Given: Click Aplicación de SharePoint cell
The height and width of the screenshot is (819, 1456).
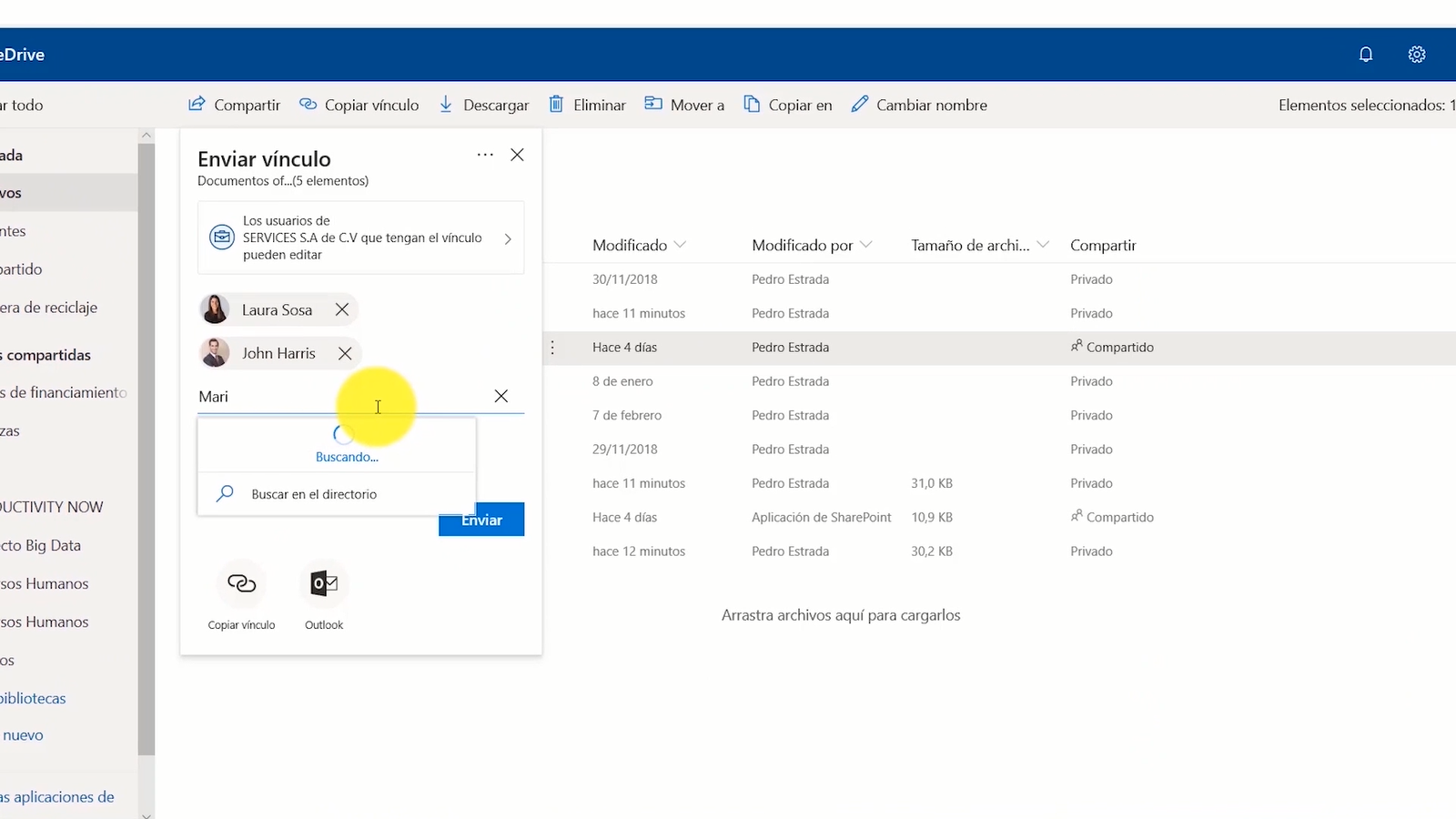Looking at the screenshot, I should (x=822, y=517).
